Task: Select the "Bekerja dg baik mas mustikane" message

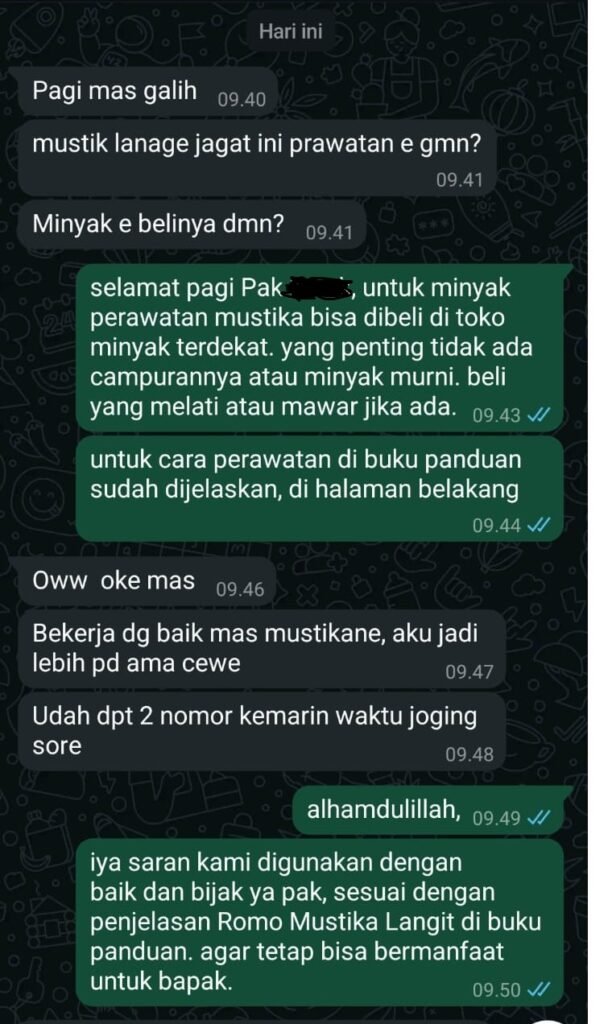Action: point(262,649)
